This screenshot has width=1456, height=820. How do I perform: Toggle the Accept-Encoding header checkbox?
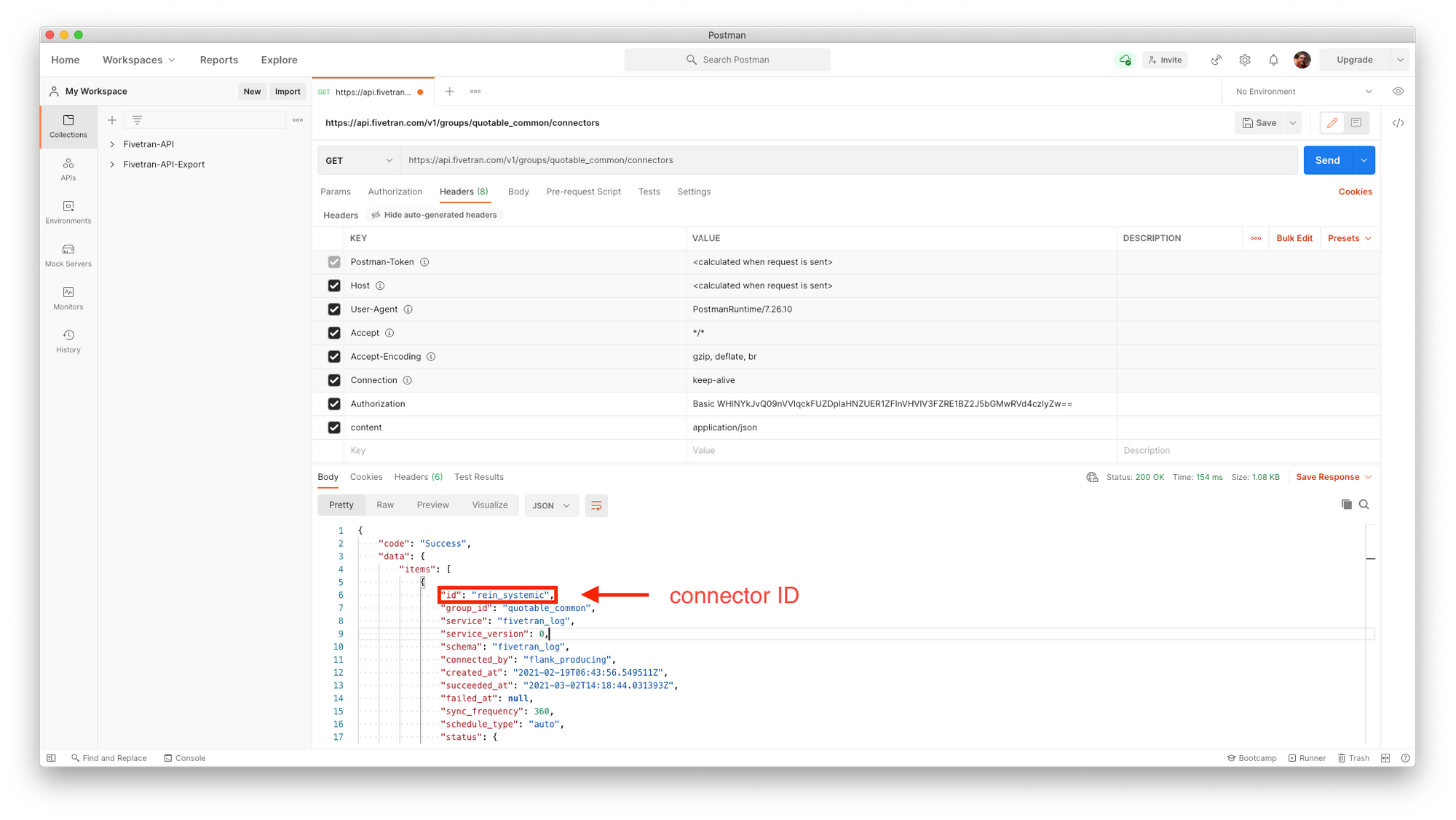click(334, 356)
